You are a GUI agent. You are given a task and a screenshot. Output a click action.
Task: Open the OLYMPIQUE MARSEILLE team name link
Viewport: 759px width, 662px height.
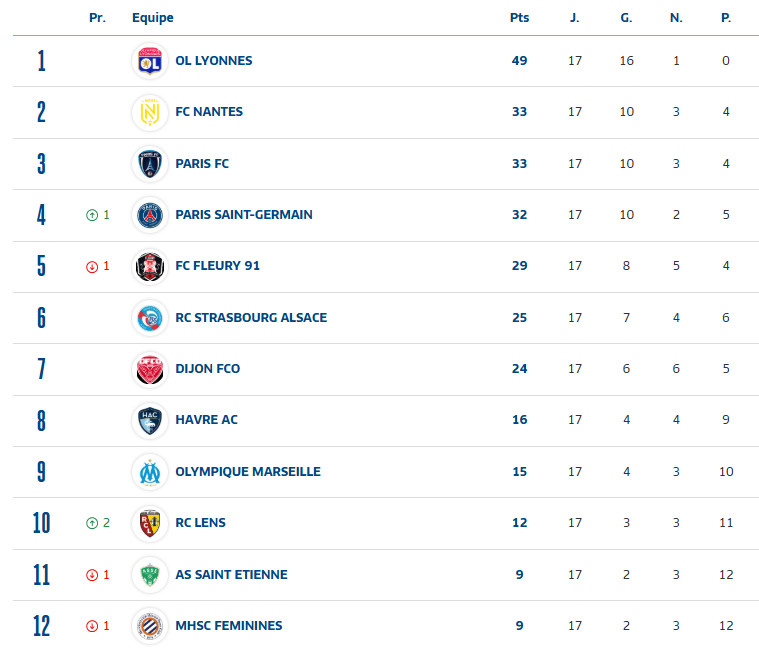pyautogui.click(x=247, y=472)
